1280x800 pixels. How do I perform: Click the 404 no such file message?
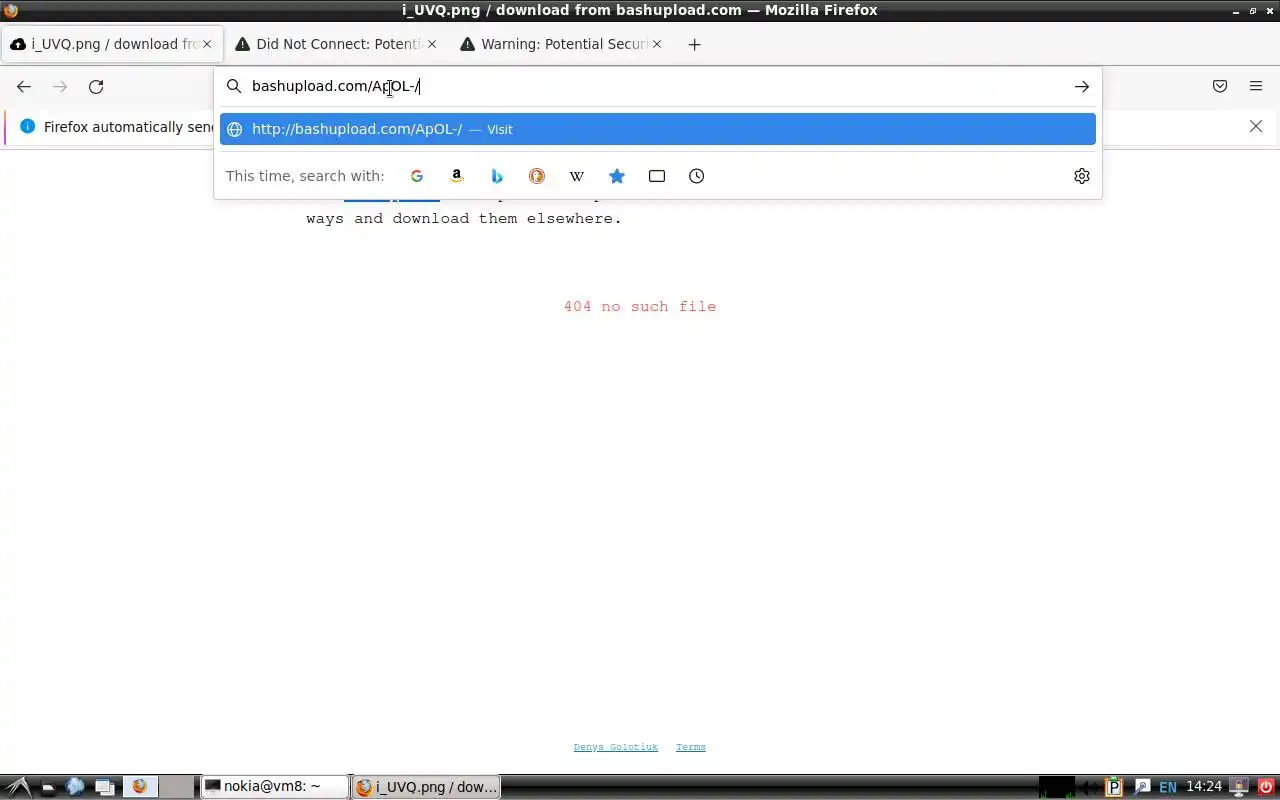click(640, 307)
